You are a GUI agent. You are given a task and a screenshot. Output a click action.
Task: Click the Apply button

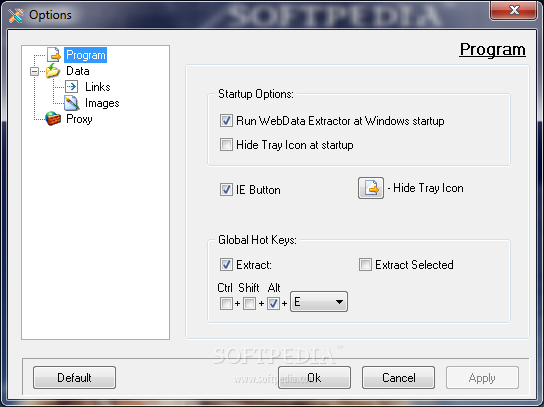pos(482,378)
